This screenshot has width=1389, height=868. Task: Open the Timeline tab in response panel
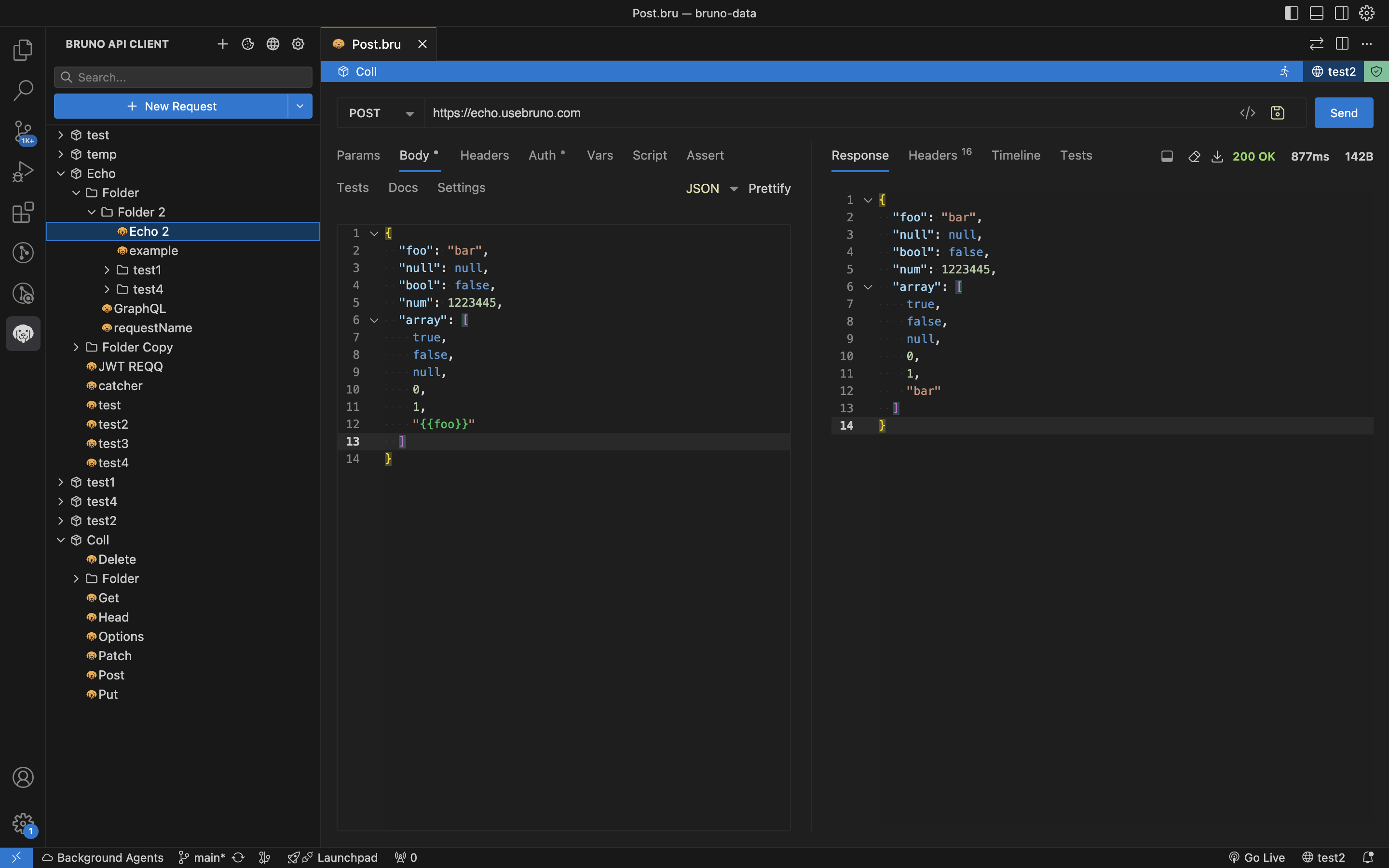coord(1015,155)
